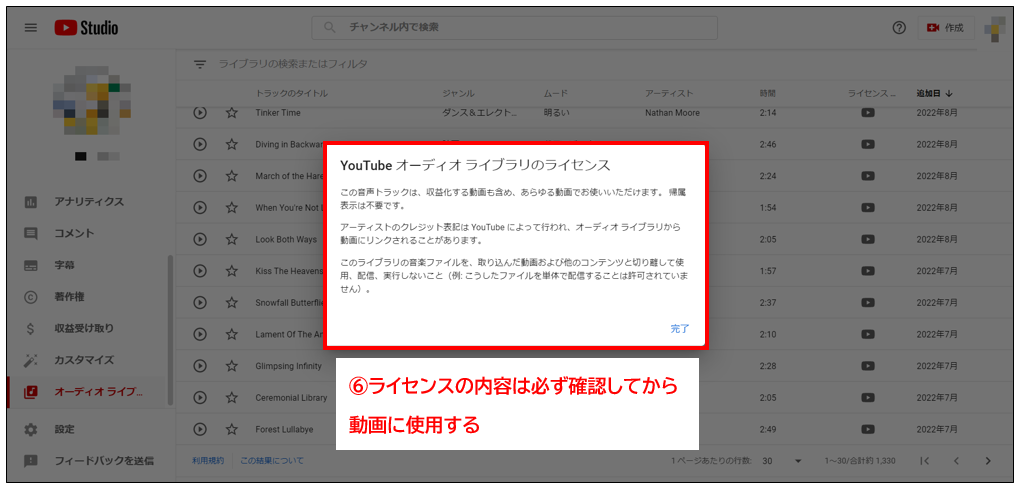The width and height of the screenshot is (1019, 491).
Task: Play the Ceremonial Library track
Action: pyautogui.click(x=200, y=397)
